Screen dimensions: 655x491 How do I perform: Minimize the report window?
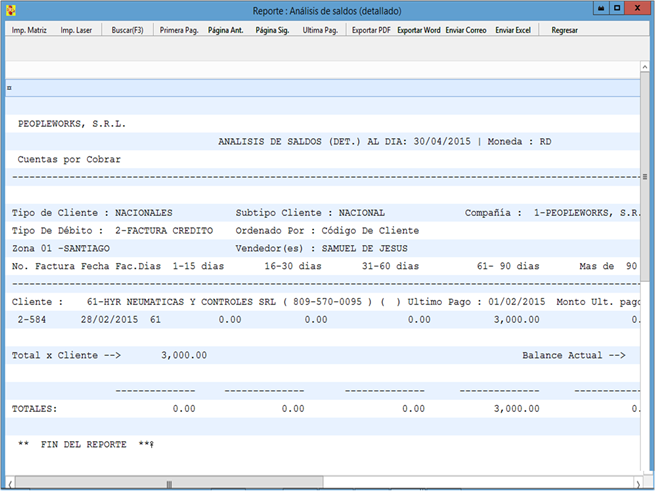coord(599,8)
